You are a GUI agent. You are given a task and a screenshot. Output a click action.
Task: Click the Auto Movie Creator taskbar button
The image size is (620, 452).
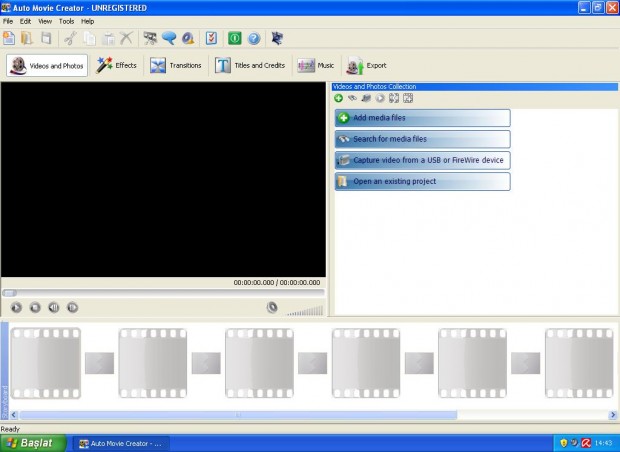pos(121,444)
